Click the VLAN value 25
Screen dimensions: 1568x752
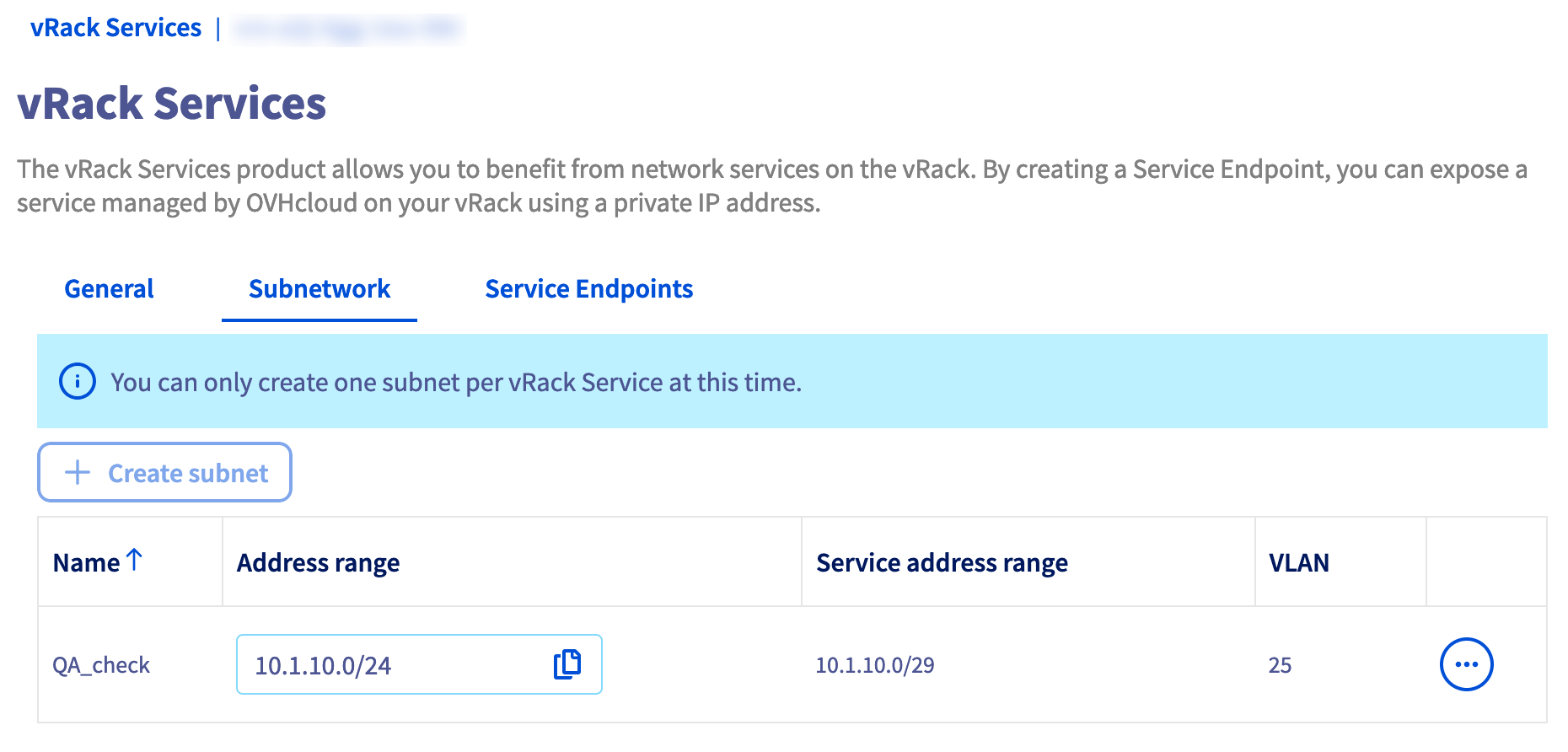click(1280, 665)
